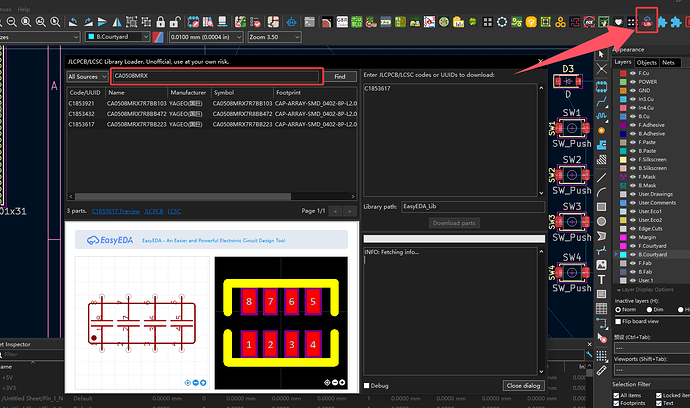Open the Help menu
Viewport: 690px width, 408px height.
[x=24, y=9]
